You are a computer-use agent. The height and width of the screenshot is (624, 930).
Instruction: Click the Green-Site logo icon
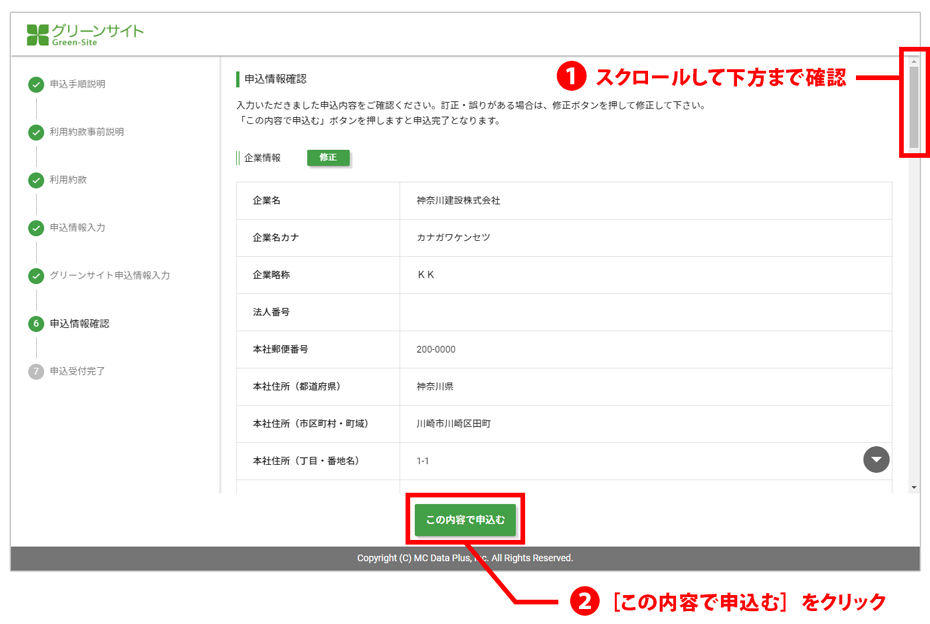37,35
